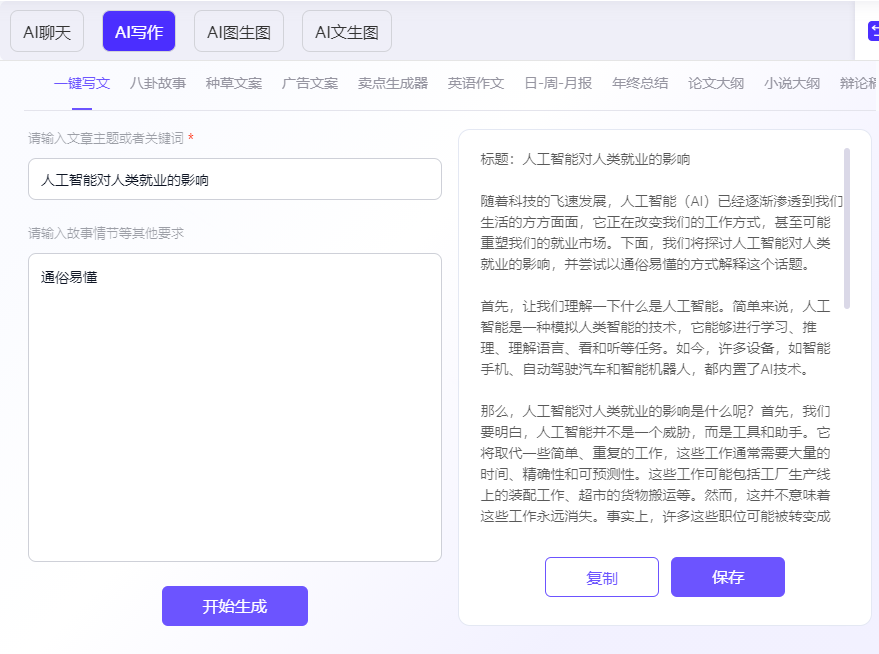Select the AI写作 tab

pos(139,31)
